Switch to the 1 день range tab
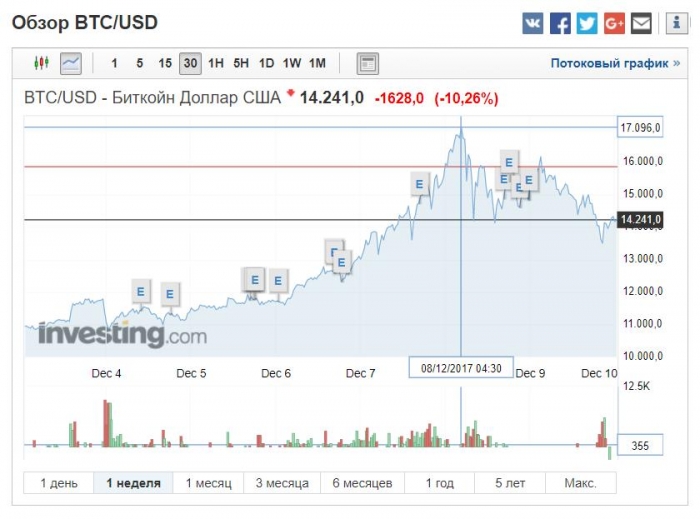 [58, 483]
